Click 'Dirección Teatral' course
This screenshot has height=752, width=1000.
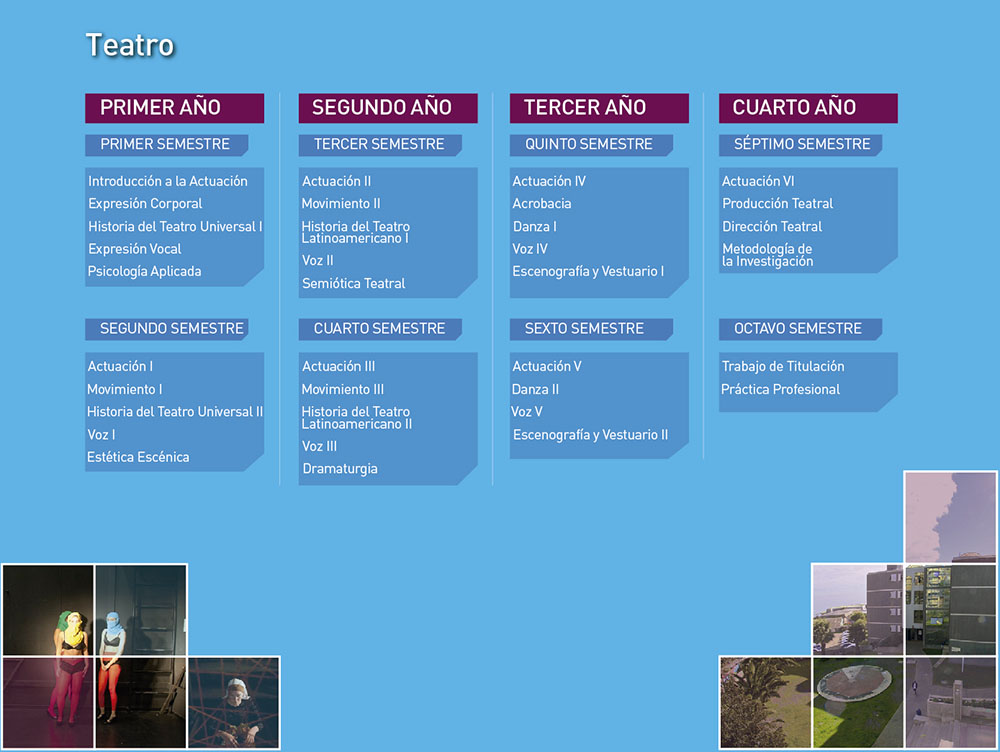coord(772,226)
